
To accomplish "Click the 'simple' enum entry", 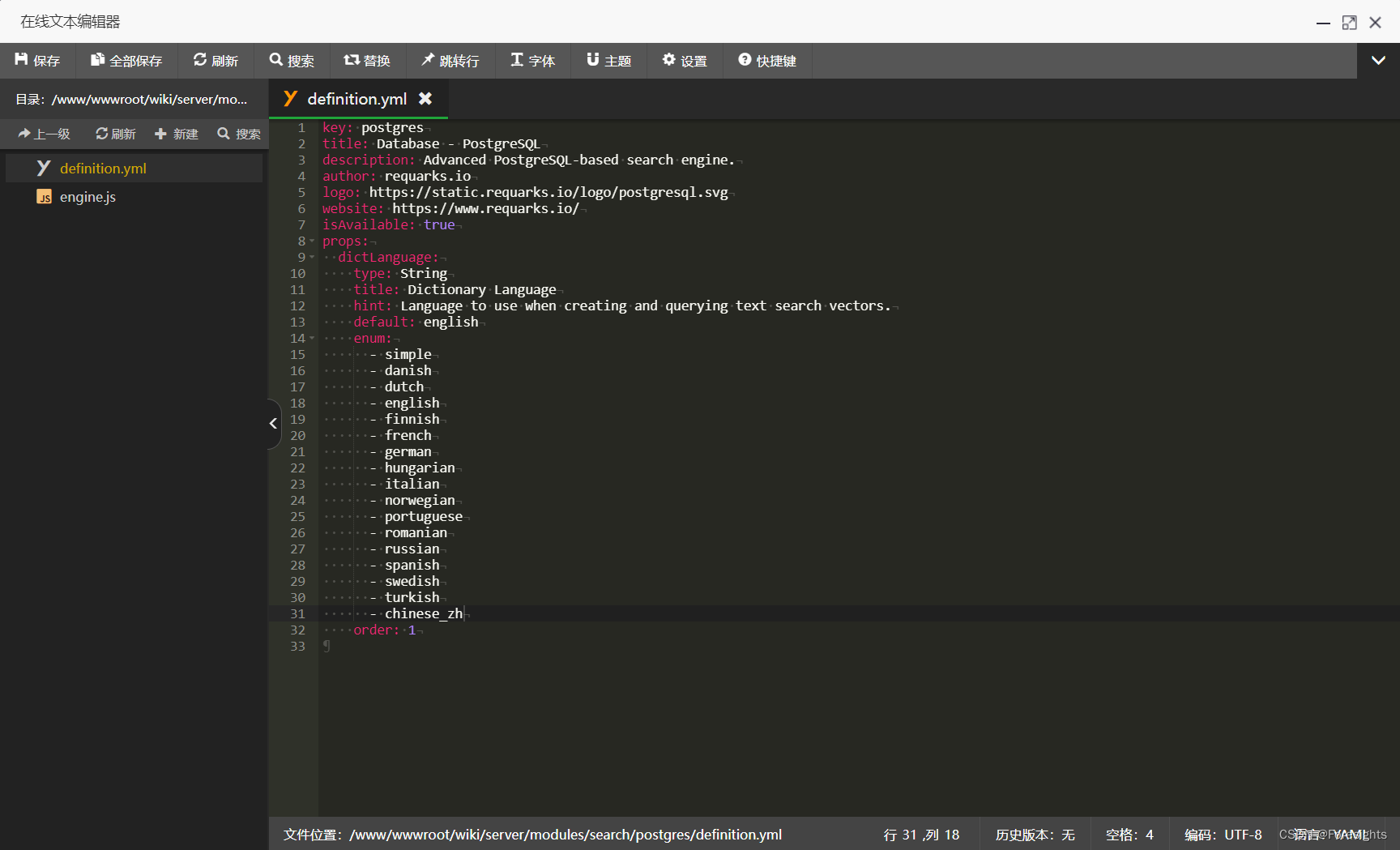I will pos(408,354).
